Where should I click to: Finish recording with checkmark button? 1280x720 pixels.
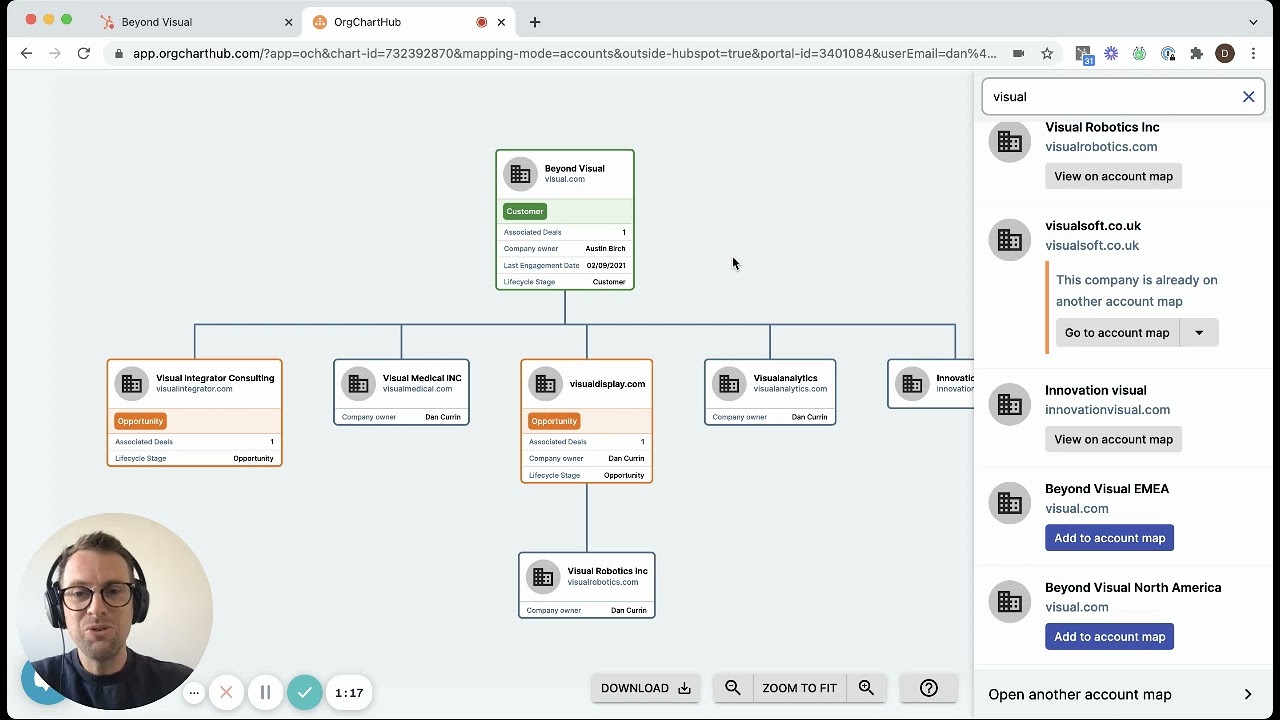pyautogui.click(x=305, y=692)
